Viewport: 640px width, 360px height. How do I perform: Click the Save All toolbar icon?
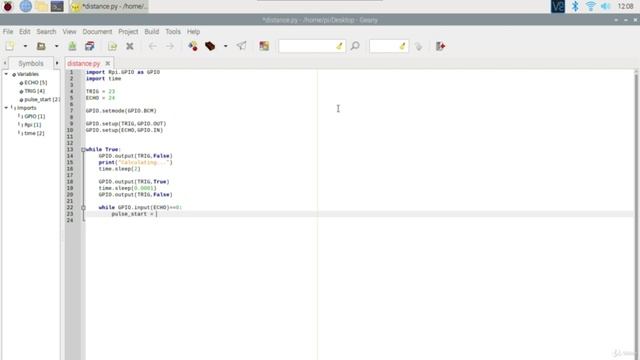coord(89,46)
